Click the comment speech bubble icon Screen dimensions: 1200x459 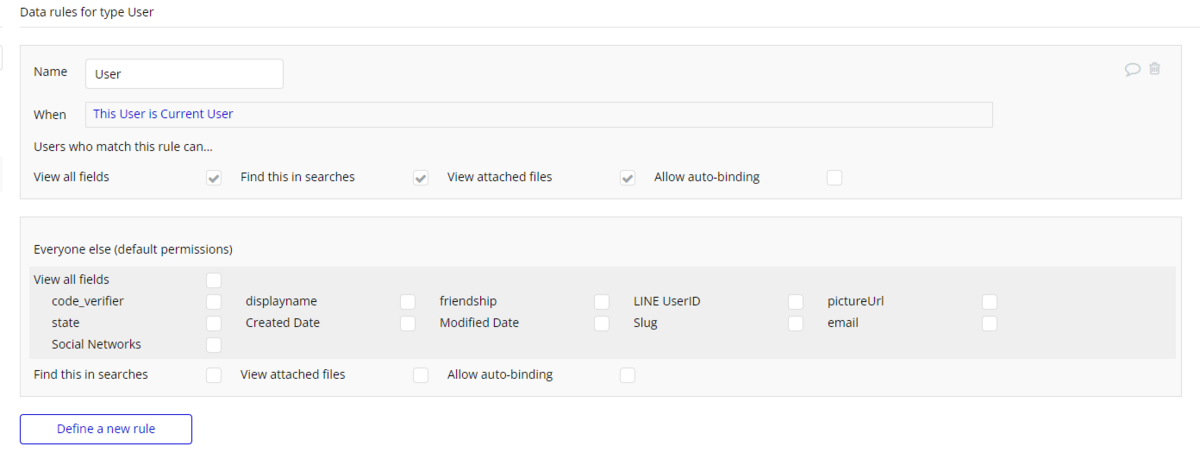(1133, 69)
